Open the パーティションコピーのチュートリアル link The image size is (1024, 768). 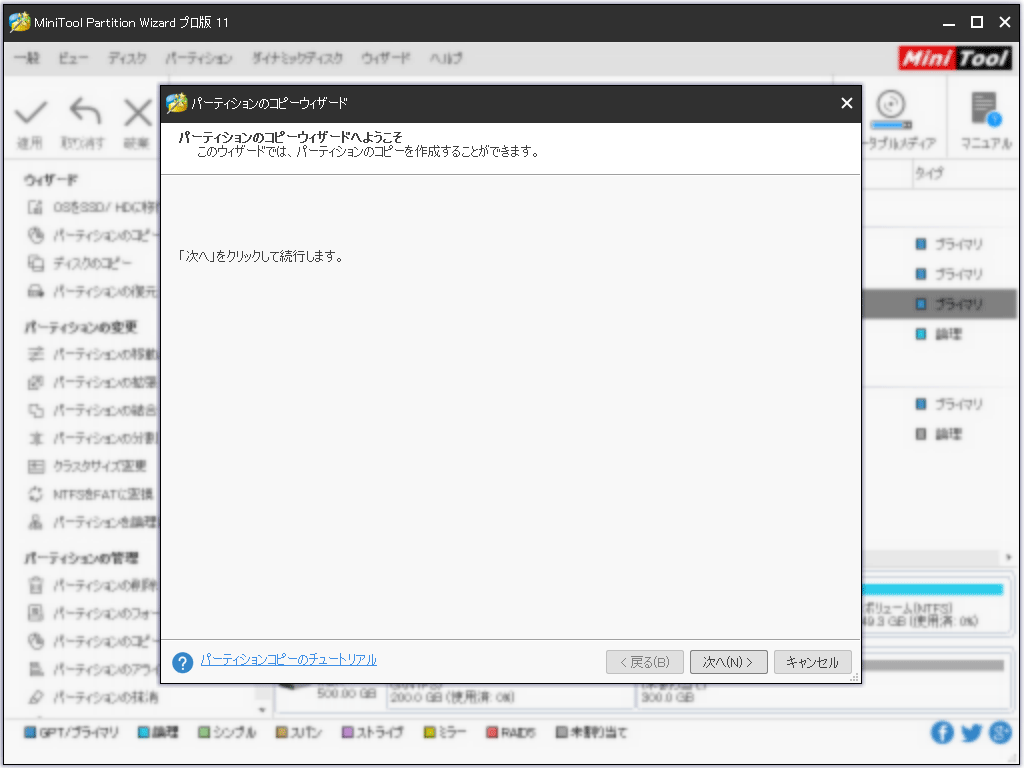(288, 660)
